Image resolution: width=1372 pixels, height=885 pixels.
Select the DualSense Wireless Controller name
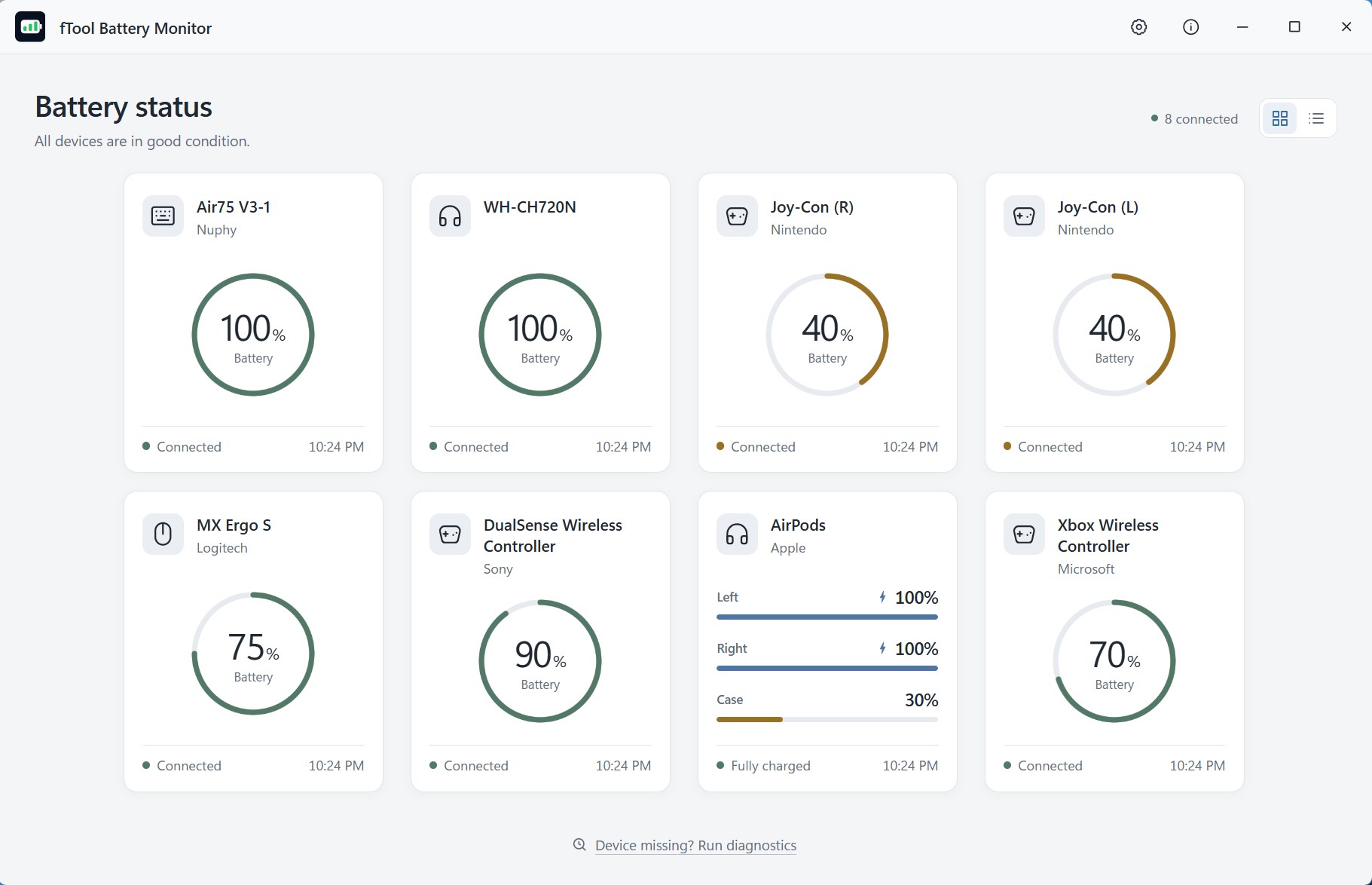[553, 536]
